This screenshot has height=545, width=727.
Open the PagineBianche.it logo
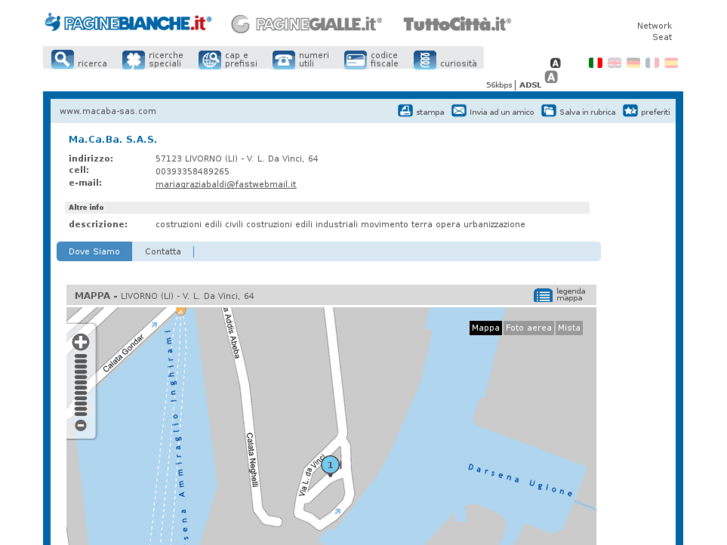pyautogui.click(x=128, y=23)
